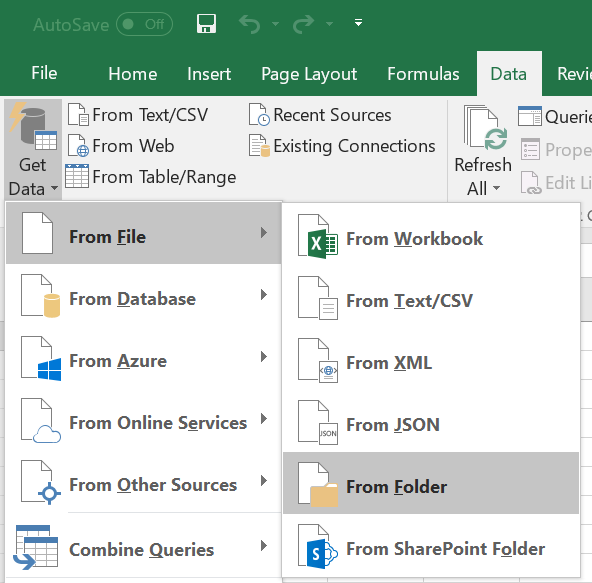Open the Page Layout tab

pos(309,74)
